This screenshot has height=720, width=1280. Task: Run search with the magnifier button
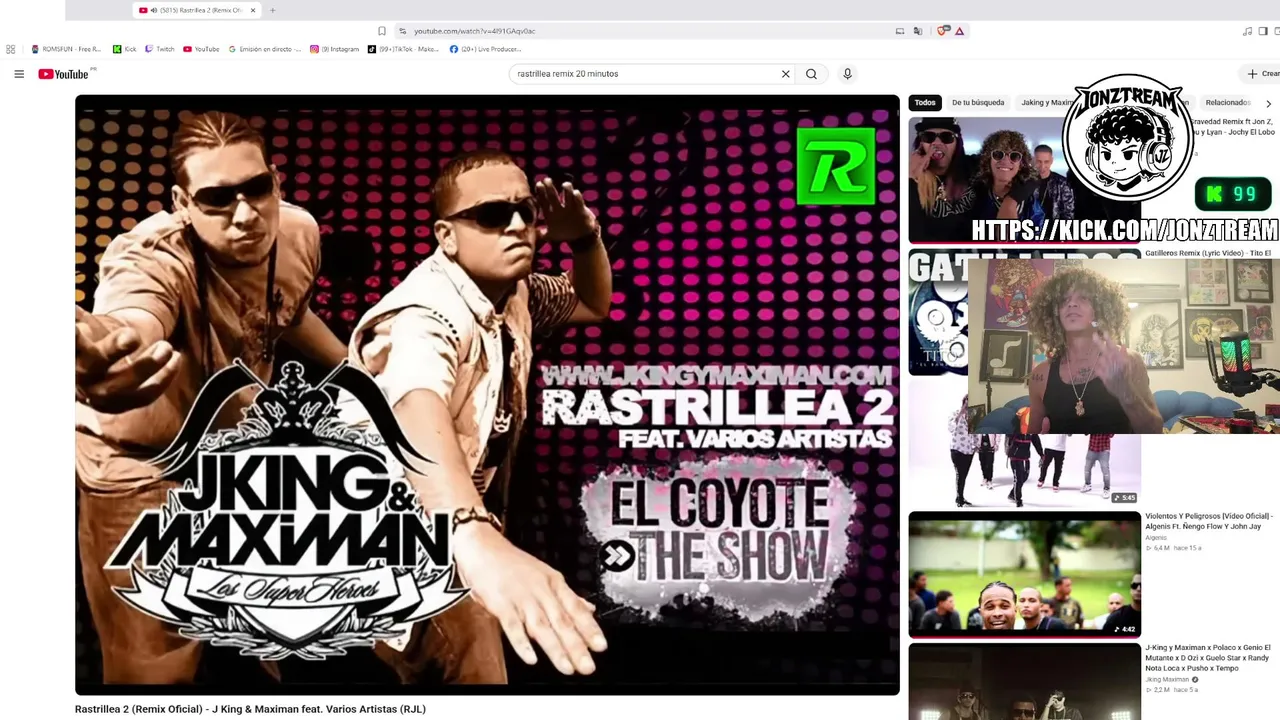[x=811, y=74]
